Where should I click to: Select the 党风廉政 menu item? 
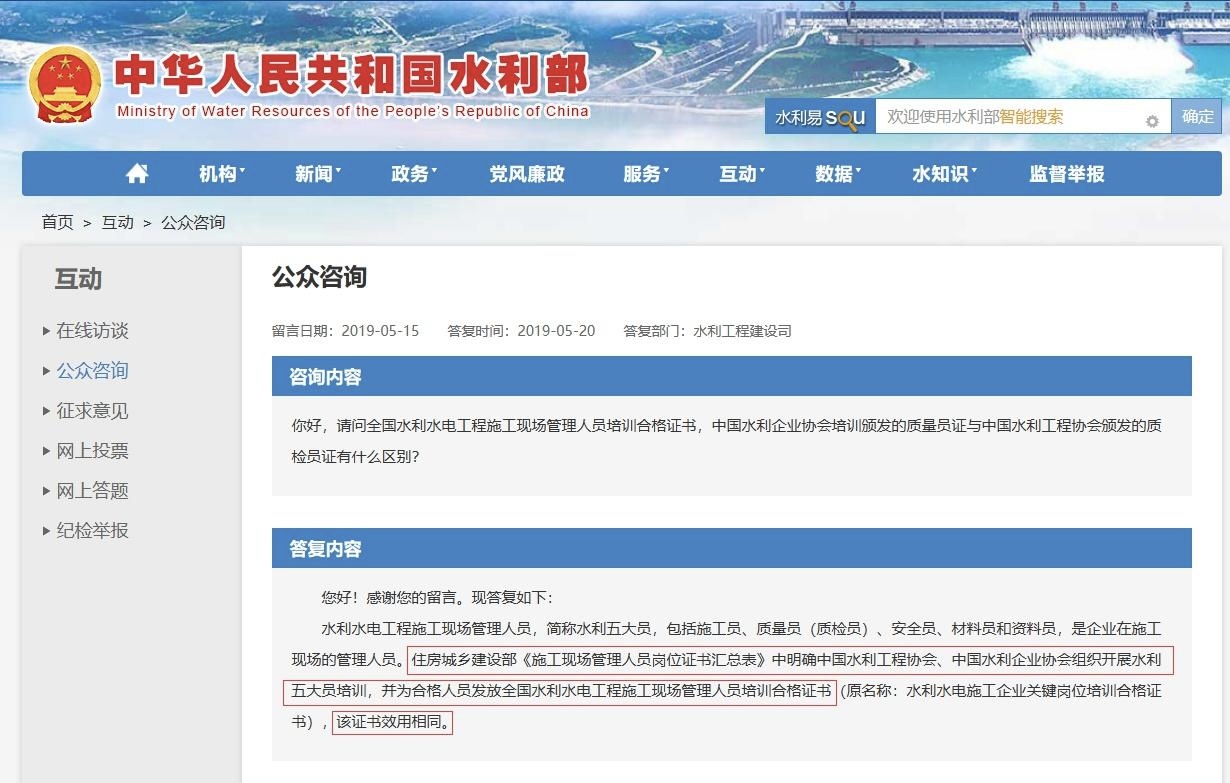tap(527, 173)
